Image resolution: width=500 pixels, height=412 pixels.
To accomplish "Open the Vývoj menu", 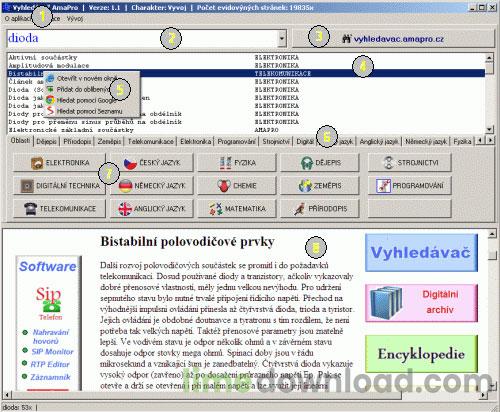I will [75, 19].
